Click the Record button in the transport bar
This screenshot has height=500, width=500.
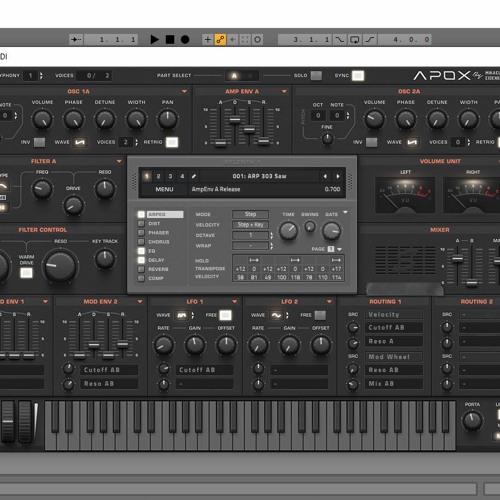tap(185, 39)
